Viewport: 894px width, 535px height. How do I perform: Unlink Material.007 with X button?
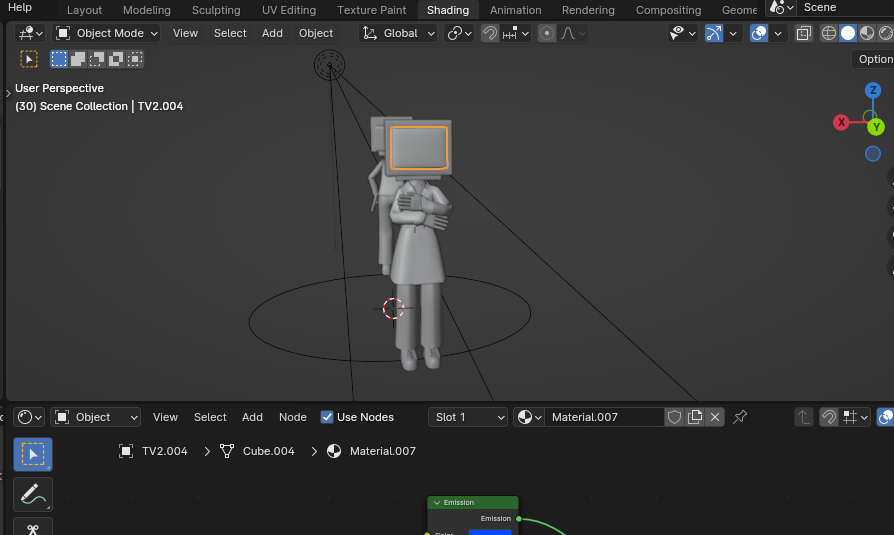715,417
